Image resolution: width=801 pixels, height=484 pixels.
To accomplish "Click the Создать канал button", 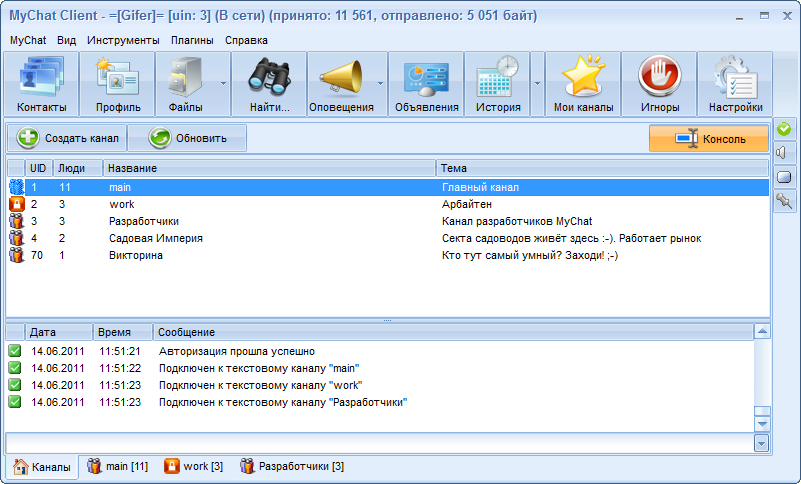I will tap(67, 138).
